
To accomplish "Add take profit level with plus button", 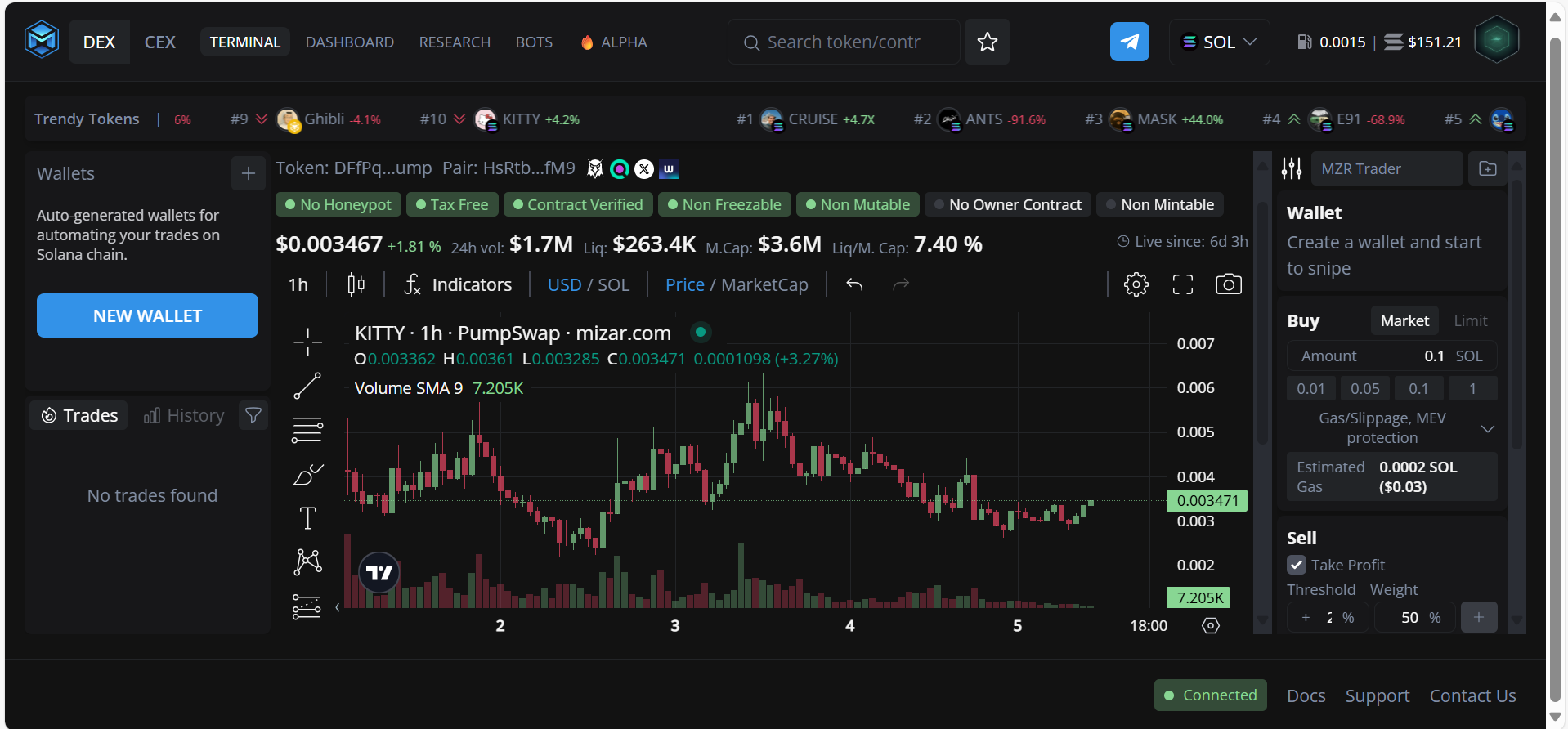I will coord(1478,617).
